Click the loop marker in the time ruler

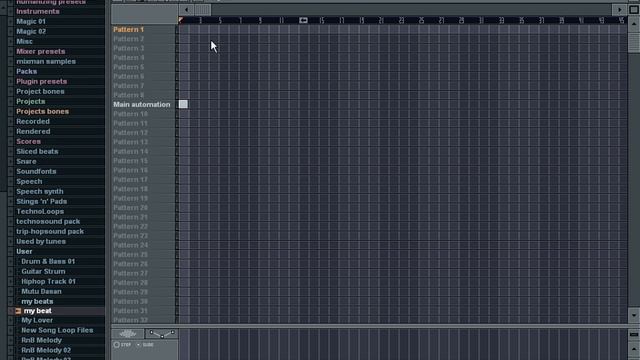[x=303, y=20]
